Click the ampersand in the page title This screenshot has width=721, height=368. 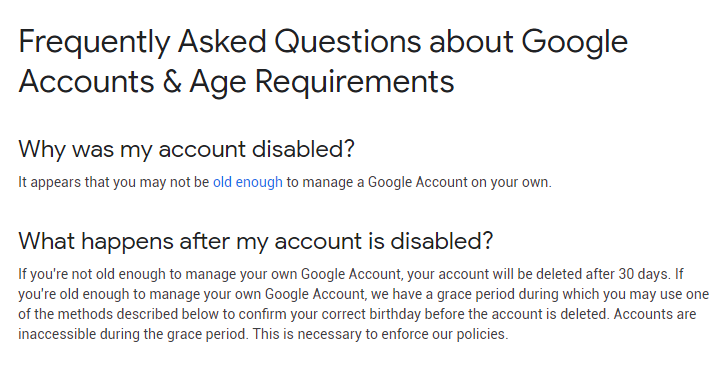[x=172, y=82]
